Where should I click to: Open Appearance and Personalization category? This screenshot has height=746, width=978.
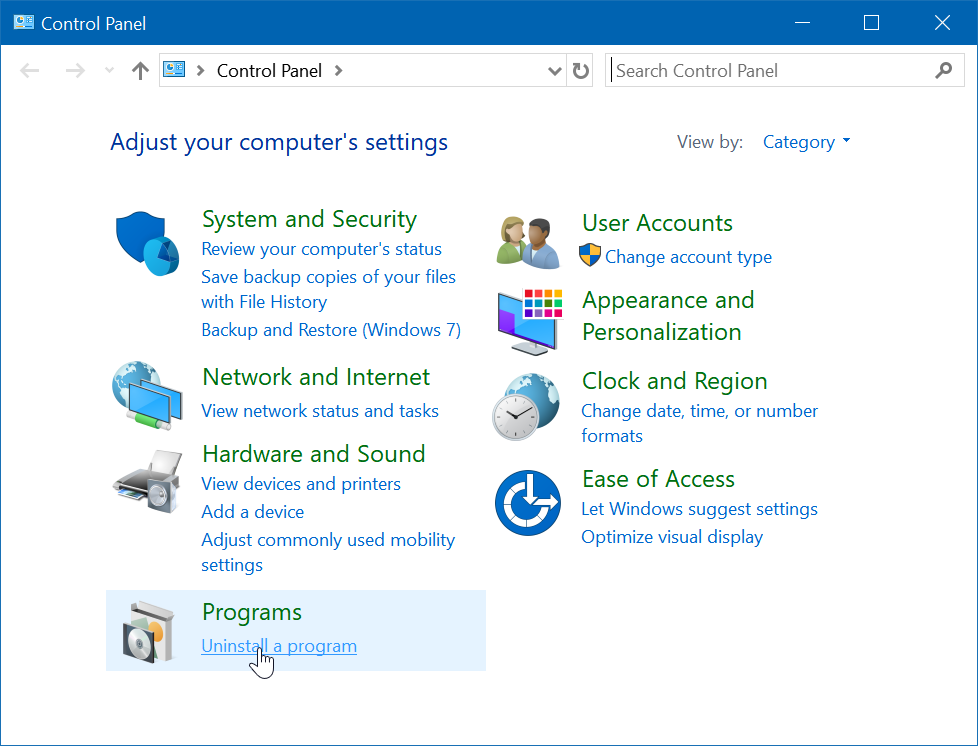point(668,316)
